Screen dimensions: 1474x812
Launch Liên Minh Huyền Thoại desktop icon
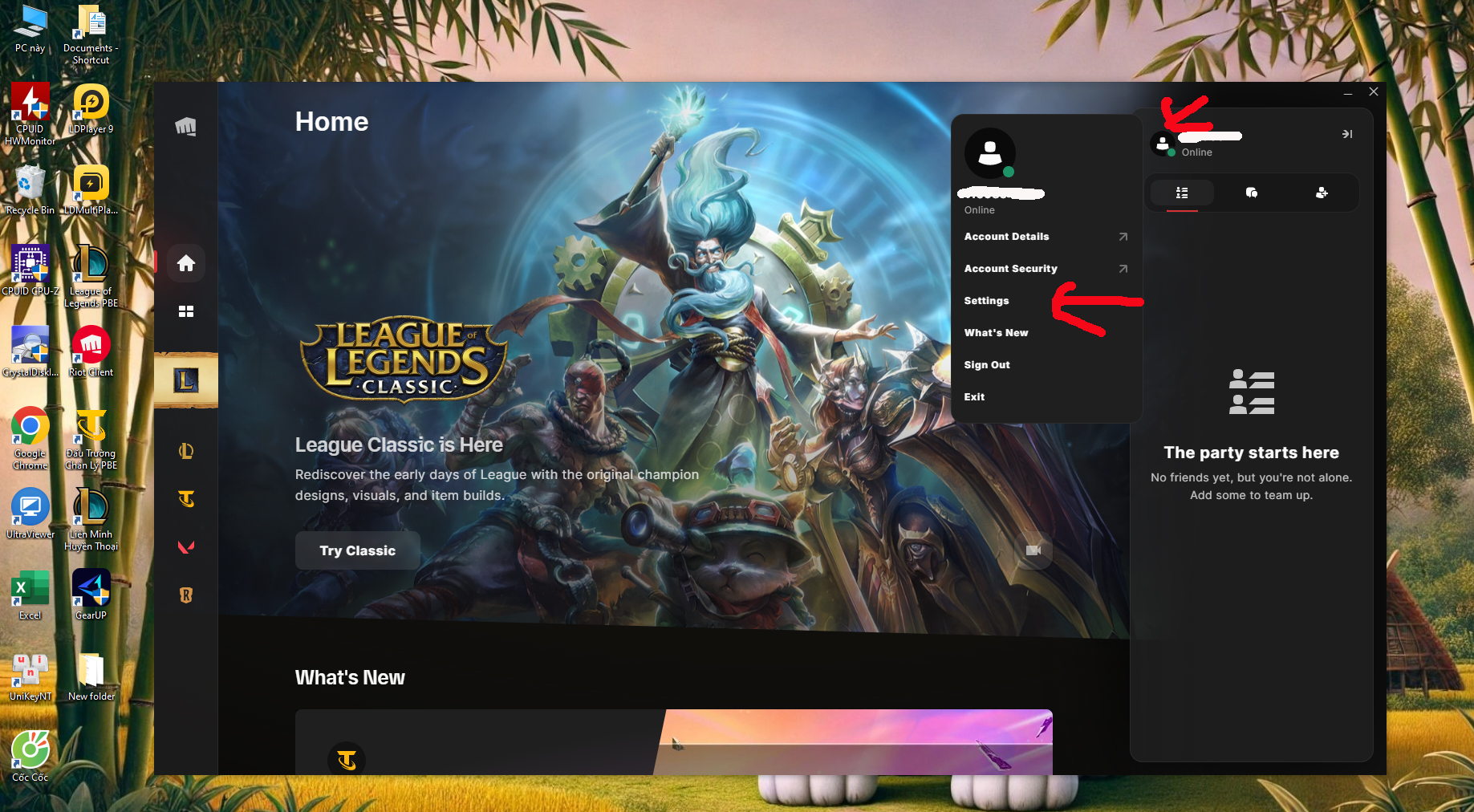point(91,520)
